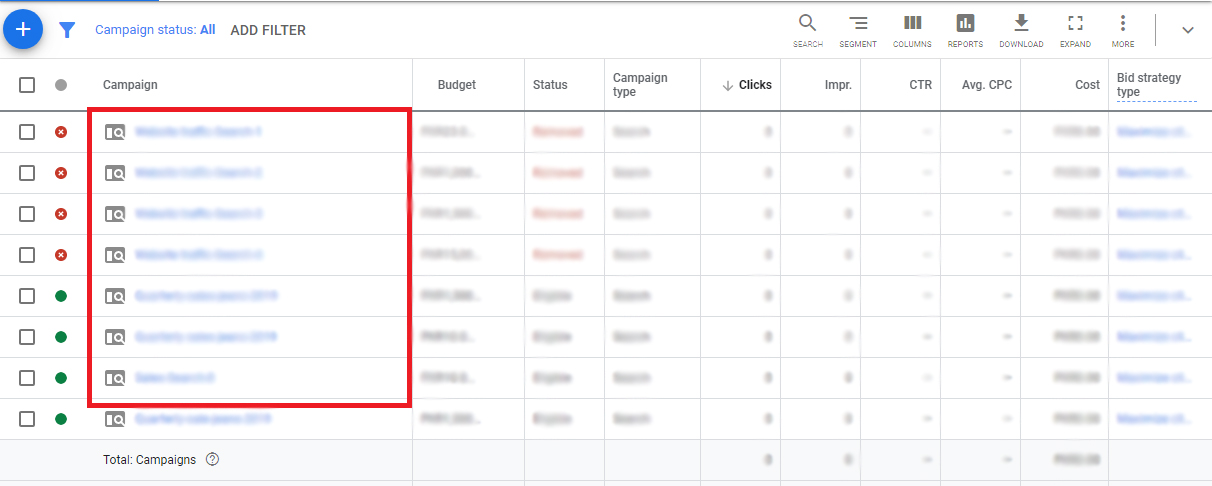Click the blue plus new campaign button
The height and width of the screenshot is (486, 1212).
pos(23,30)
